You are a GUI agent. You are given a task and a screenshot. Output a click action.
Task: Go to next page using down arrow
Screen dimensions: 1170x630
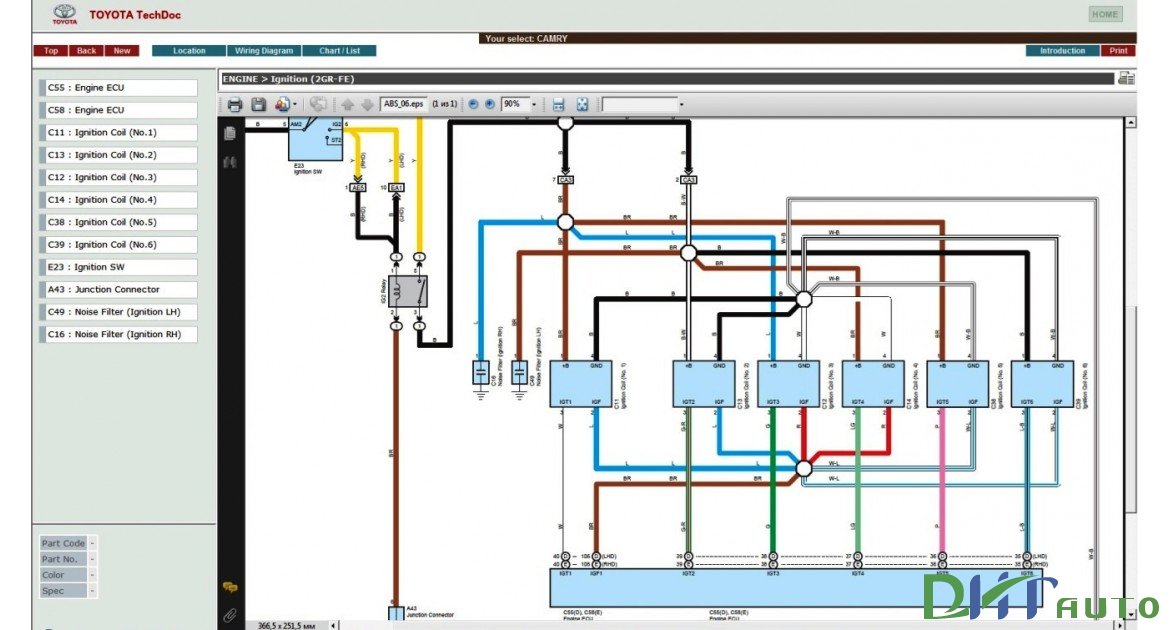click(367, 105)
